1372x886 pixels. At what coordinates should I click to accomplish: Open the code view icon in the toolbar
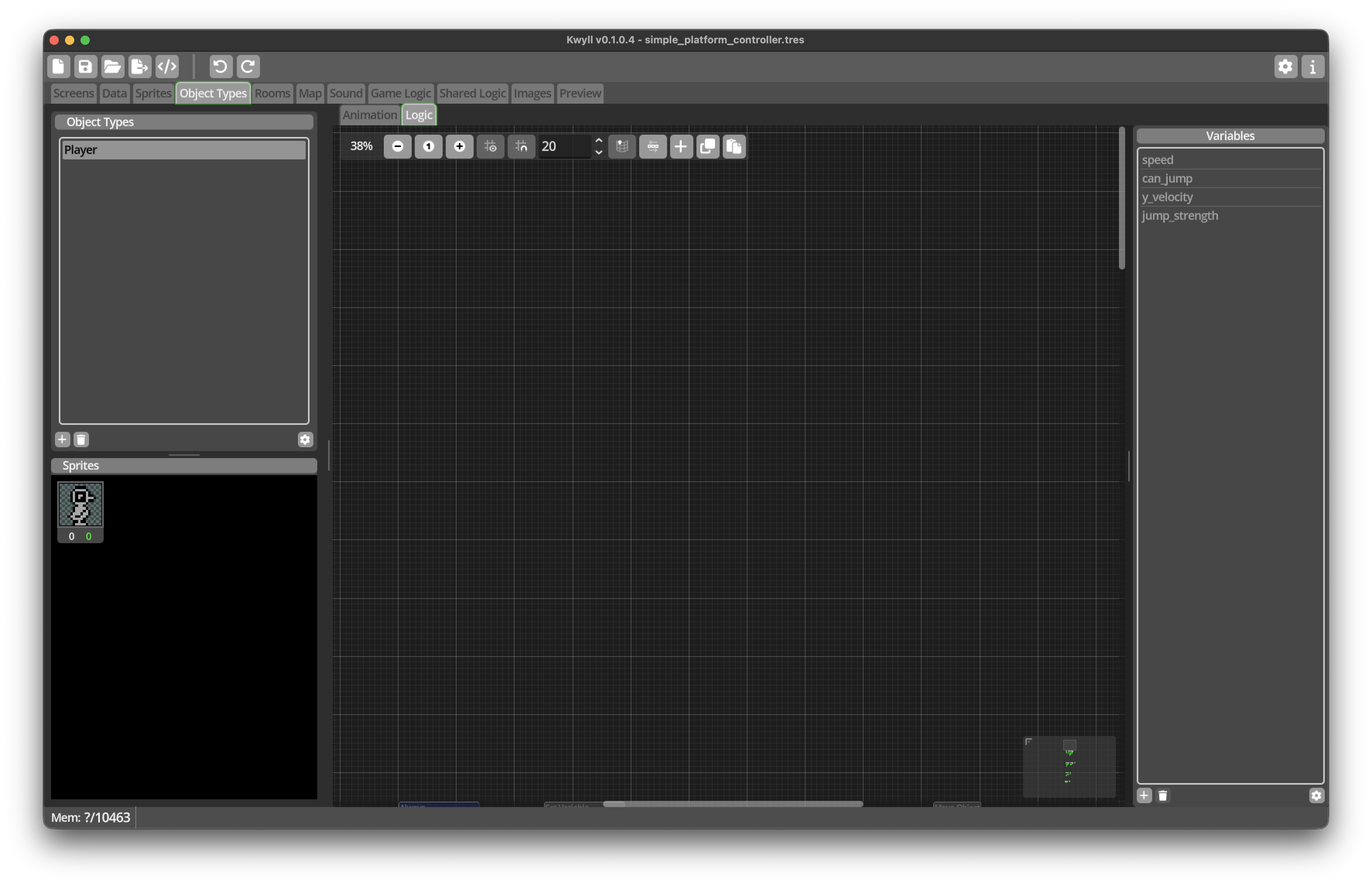pos(168,67)
